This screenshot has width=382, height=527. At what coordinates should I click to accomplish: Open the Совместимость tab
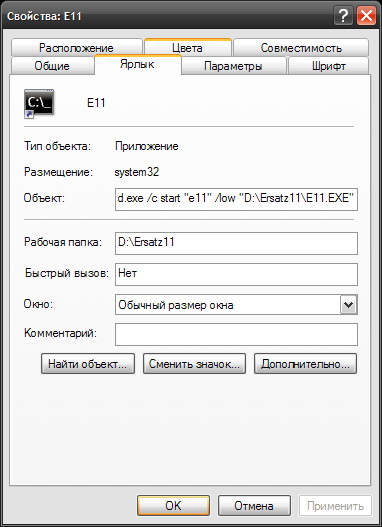coord(301,48)
